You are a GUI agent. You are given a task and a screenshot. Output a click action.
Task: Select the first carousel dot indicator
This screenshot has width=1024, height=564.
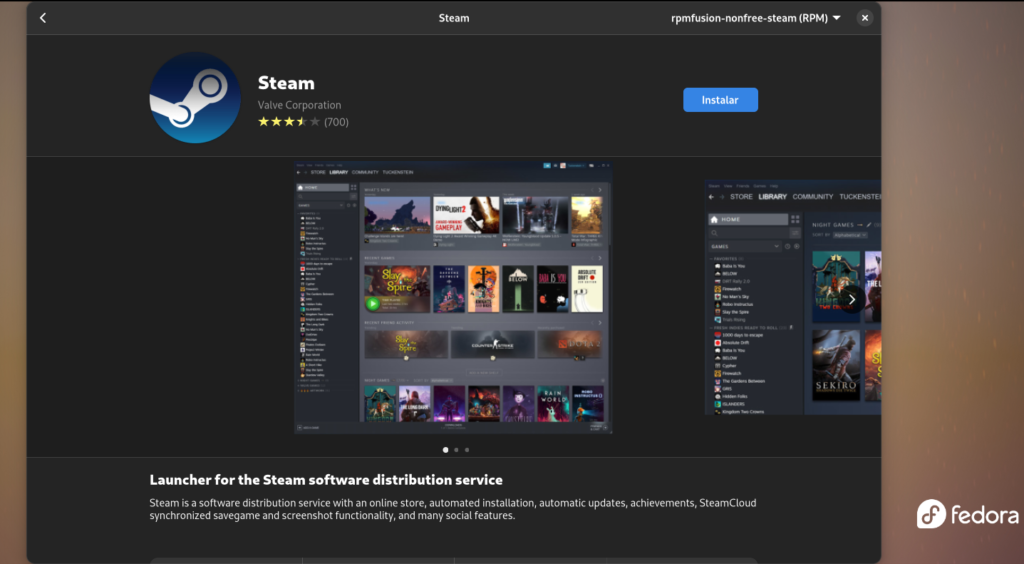445,450
